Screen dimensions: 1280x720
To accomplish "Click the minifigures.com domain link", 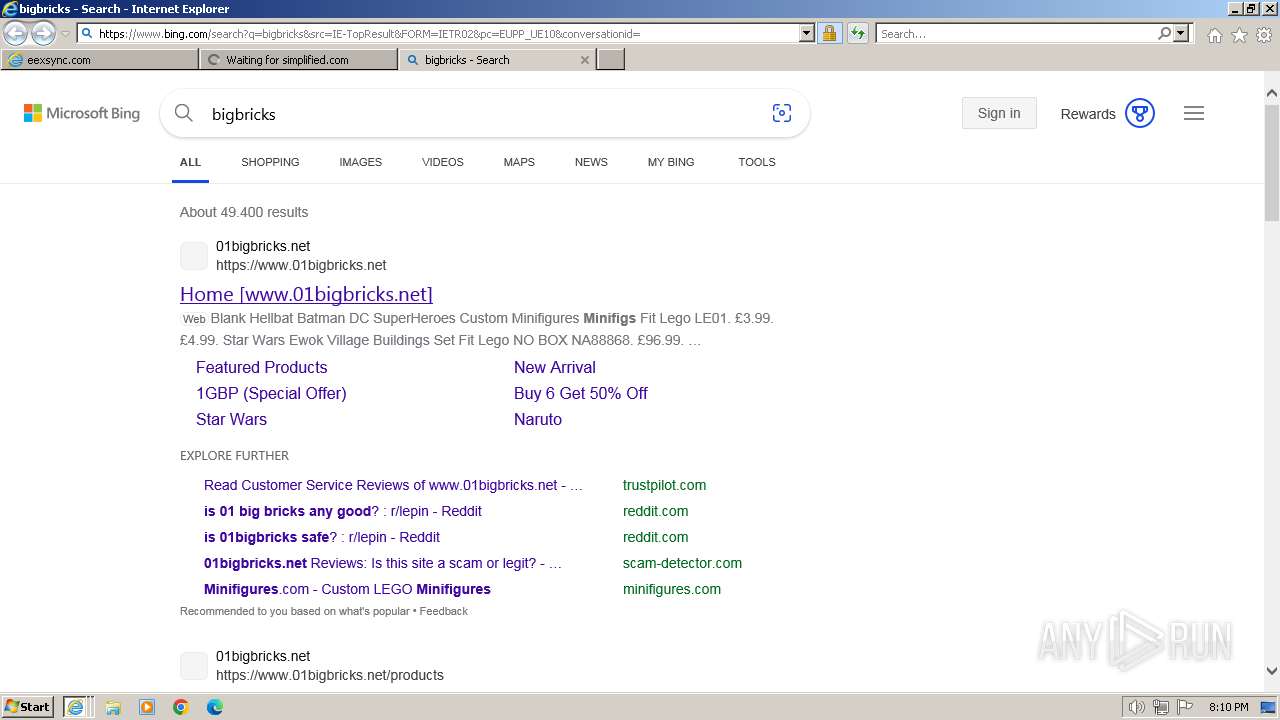I will (672, 589).
